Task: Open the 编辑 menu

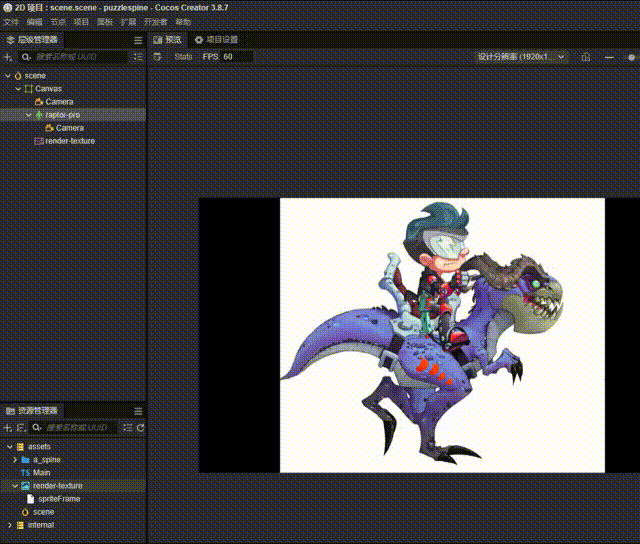Action: [x=35, y=22]
